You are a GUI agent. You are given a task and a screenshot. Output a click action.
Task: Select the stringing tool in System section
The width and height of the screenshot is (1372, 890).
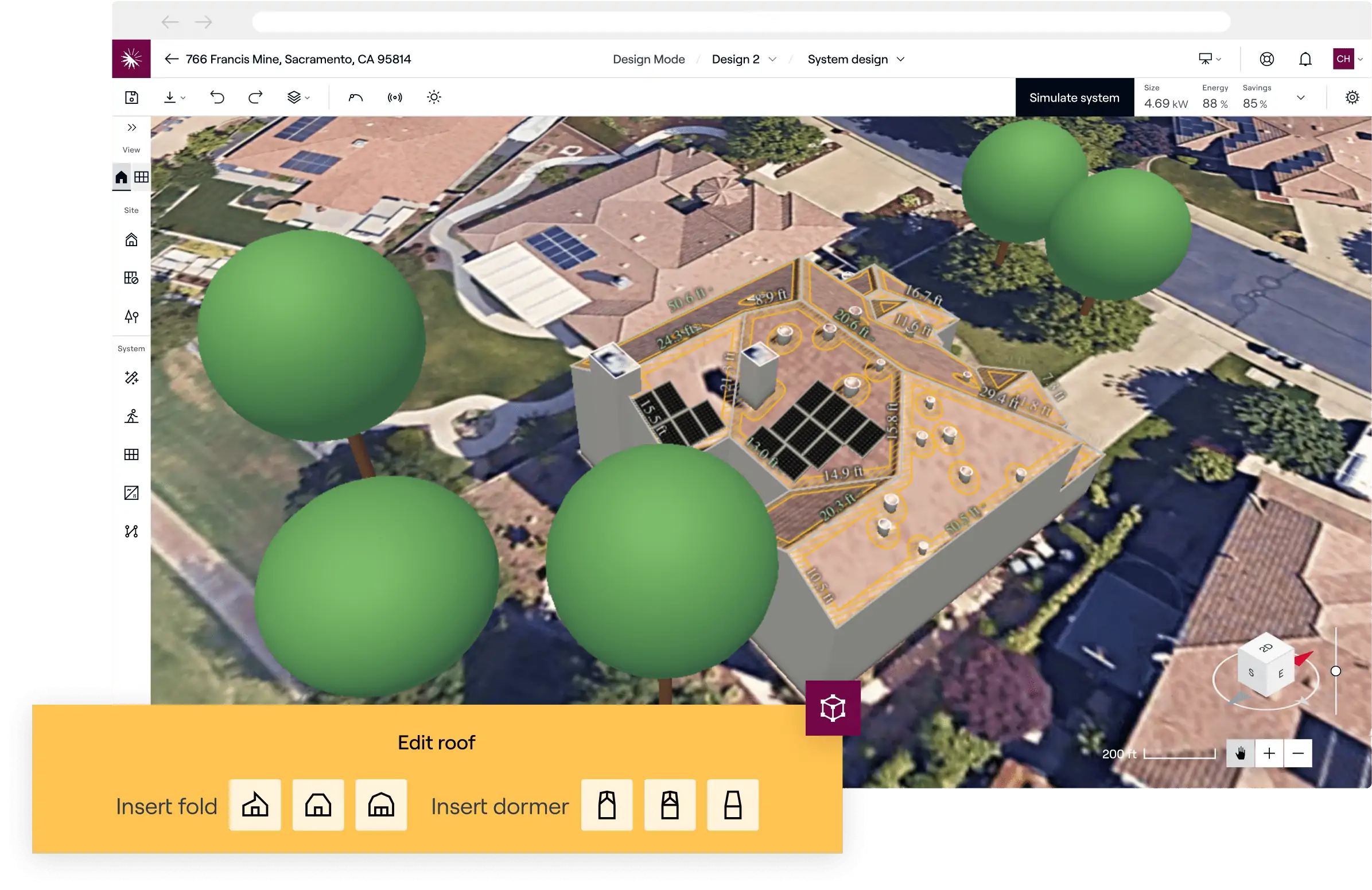[x=131, y=531]
